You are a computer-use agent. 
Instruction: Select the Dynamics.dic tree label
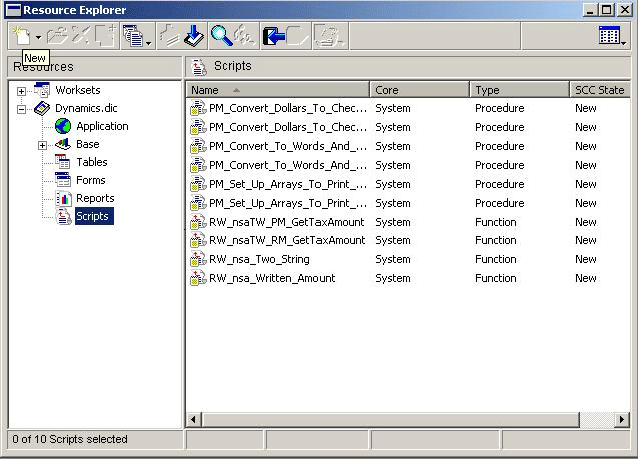(86, 108)
